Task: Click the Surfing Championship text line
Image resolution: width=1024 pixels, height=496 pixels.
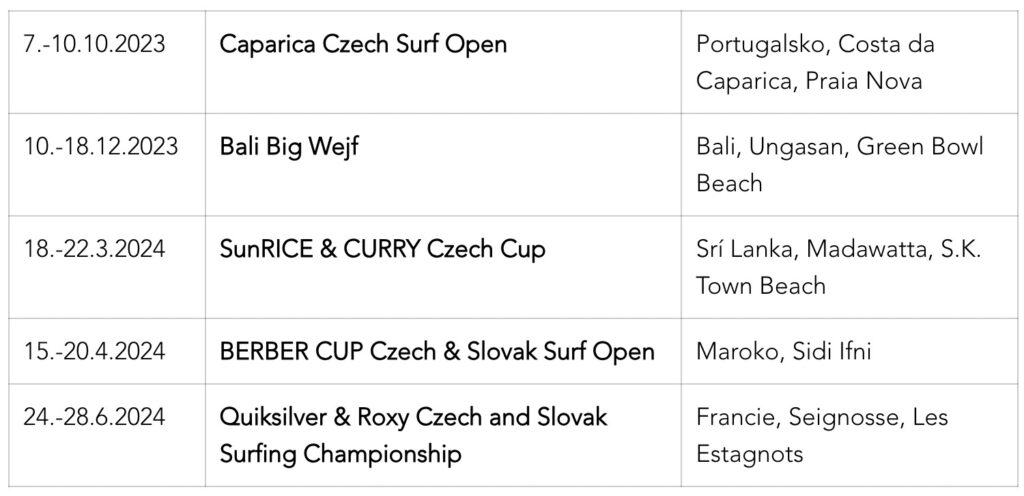Action: pyautogui.click(x=340, y=454)
